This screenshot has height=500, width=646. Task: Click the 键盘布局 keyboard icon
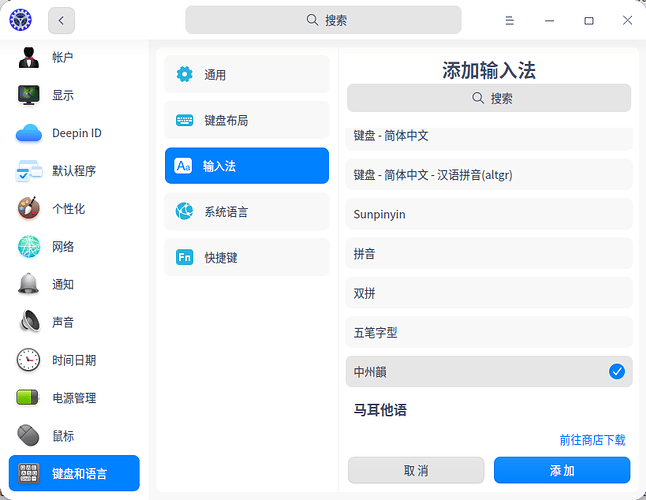point(184,120)
